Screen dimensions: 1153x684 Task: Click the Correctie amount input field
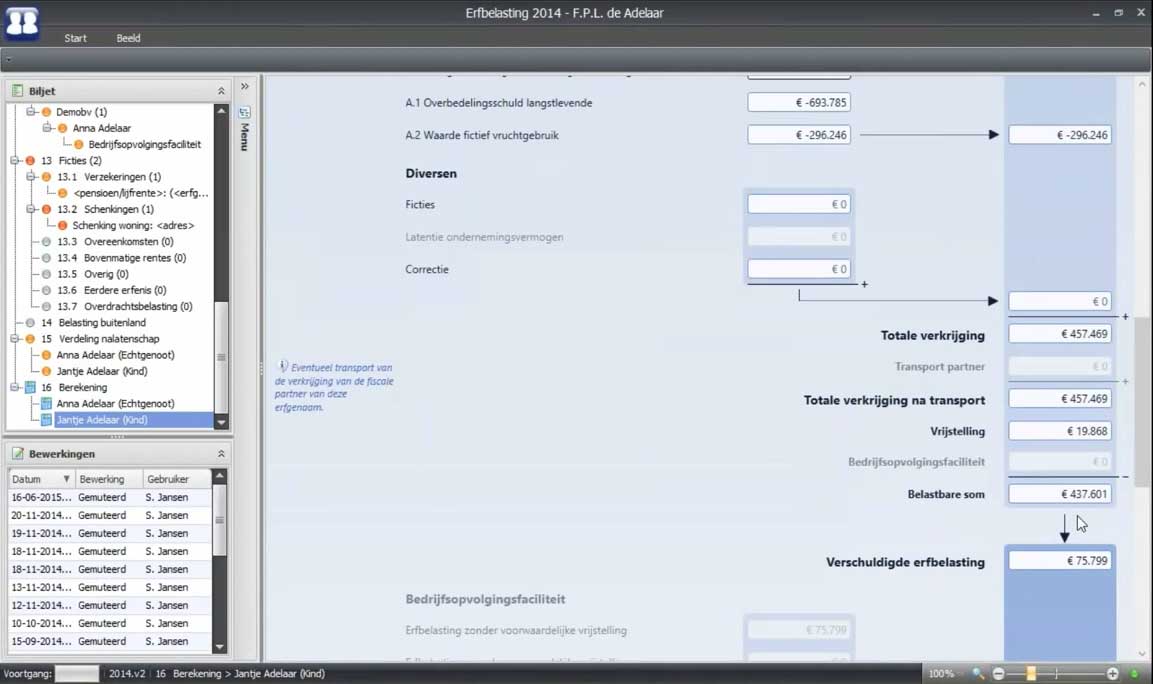point(798,269)
